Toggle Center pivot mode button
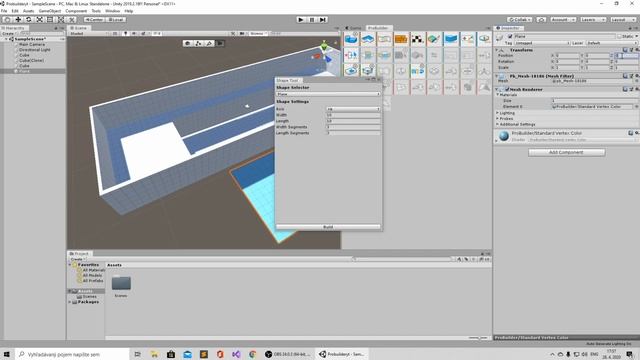 pos(94,20)
